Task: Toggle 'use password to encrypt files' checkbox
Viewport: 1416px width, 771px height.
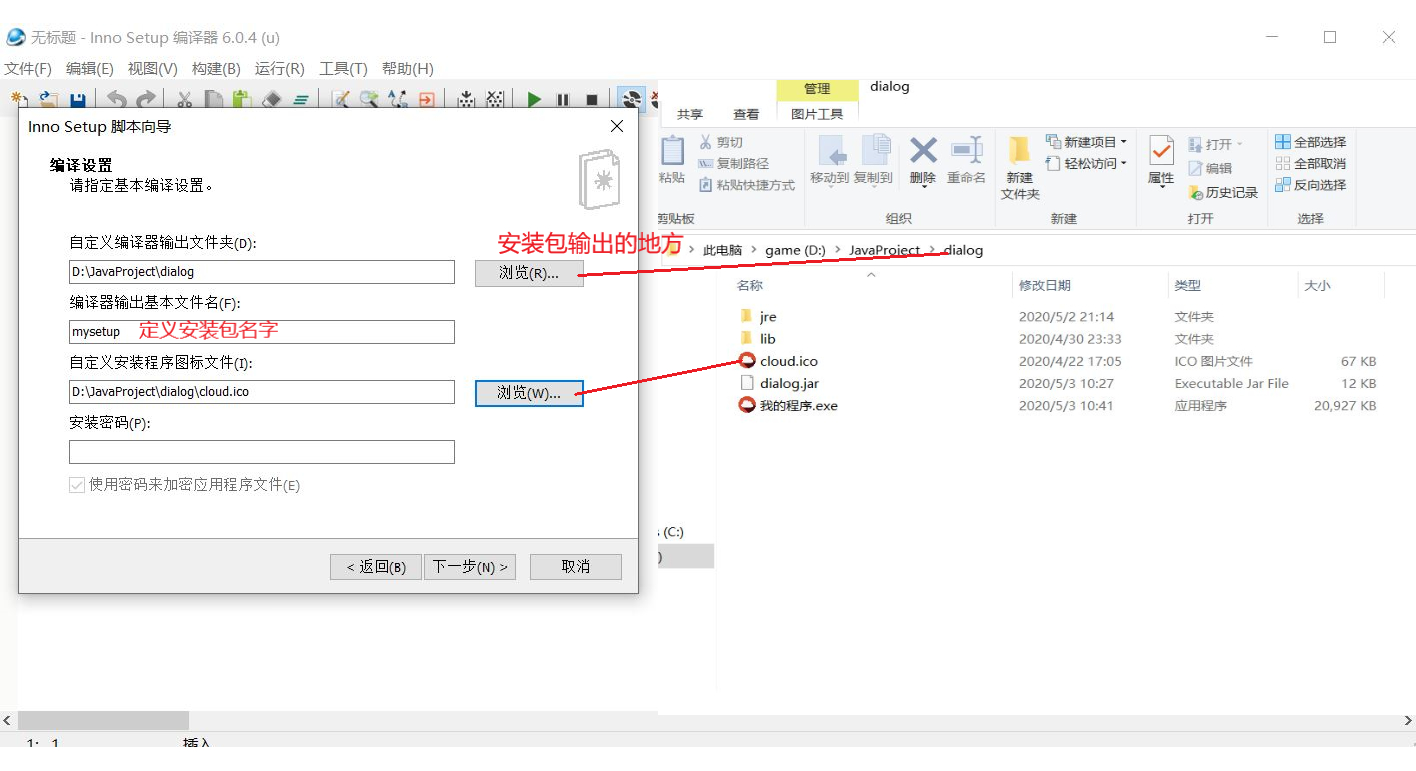Action: pyautogui.click(x=77, y=485)
